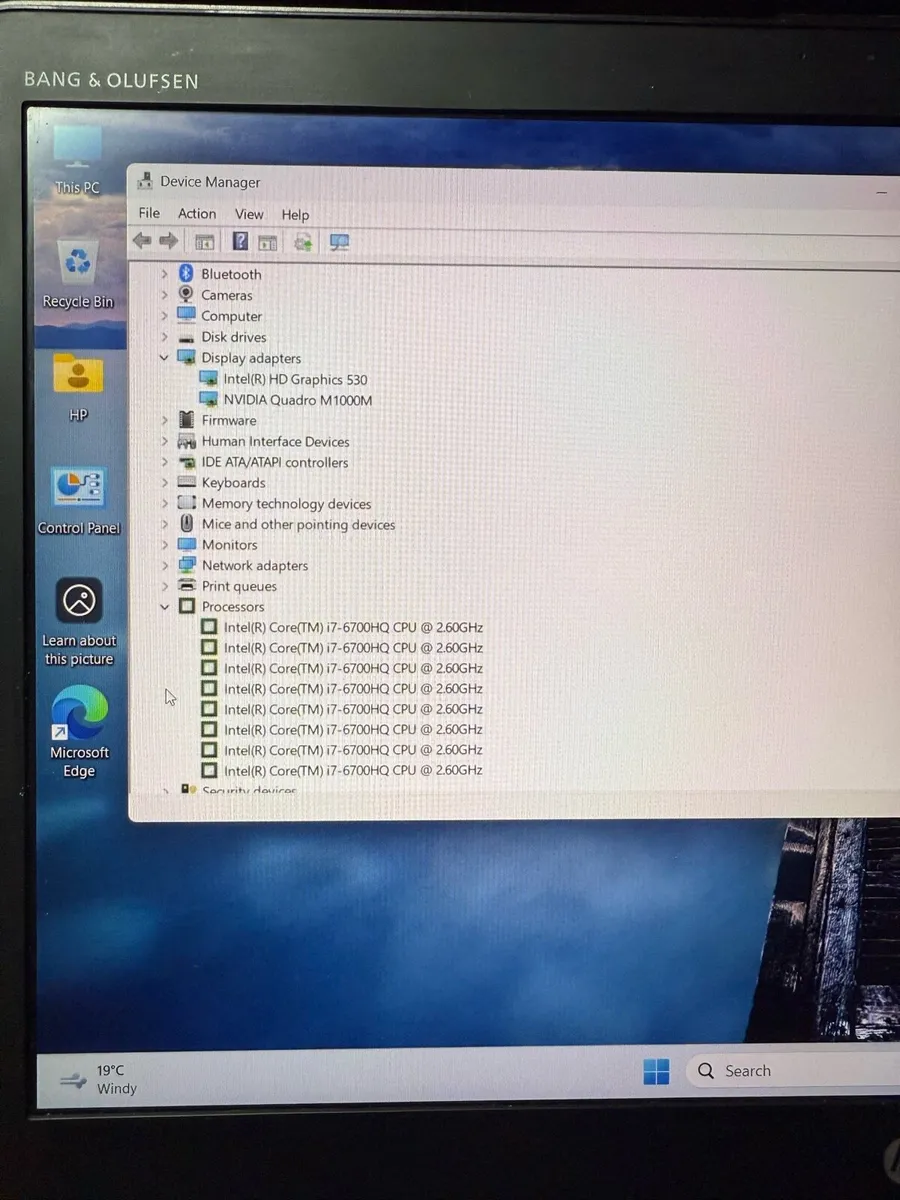
Task: Click the Keyboards category icon
Action: [186, 482]
